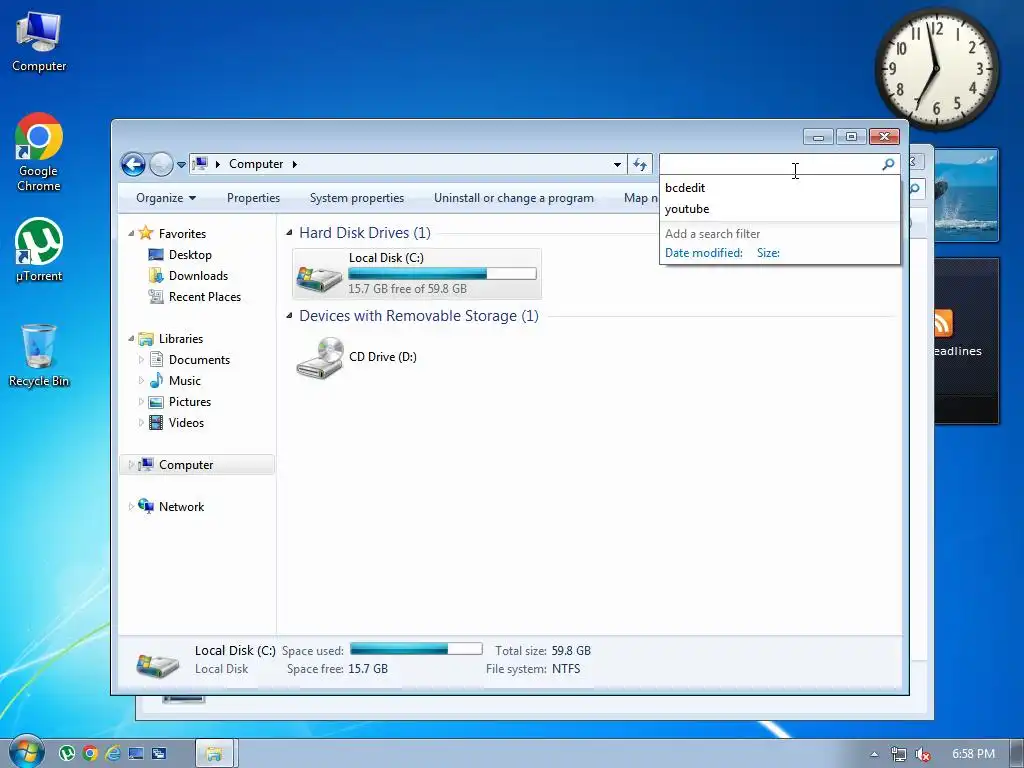Focus the Explorer search input box

click(x=771, y=164)
